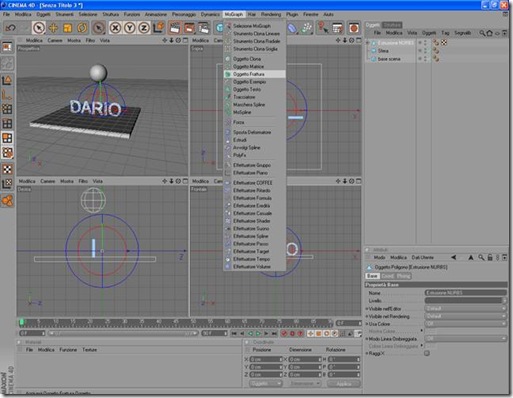This screenshot has width=513, height=398.
Task: Click the Nome input field
Action: (466, 293)
